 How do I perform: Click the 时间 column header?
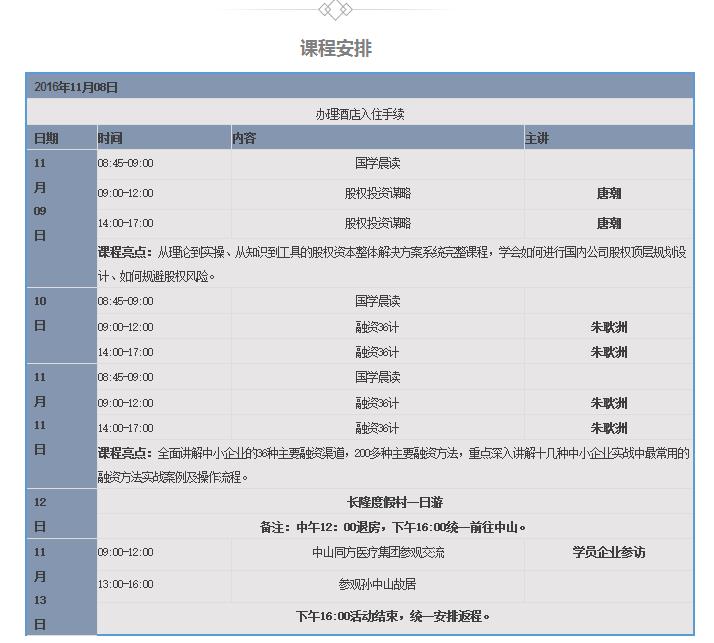[x=110, y=138]
